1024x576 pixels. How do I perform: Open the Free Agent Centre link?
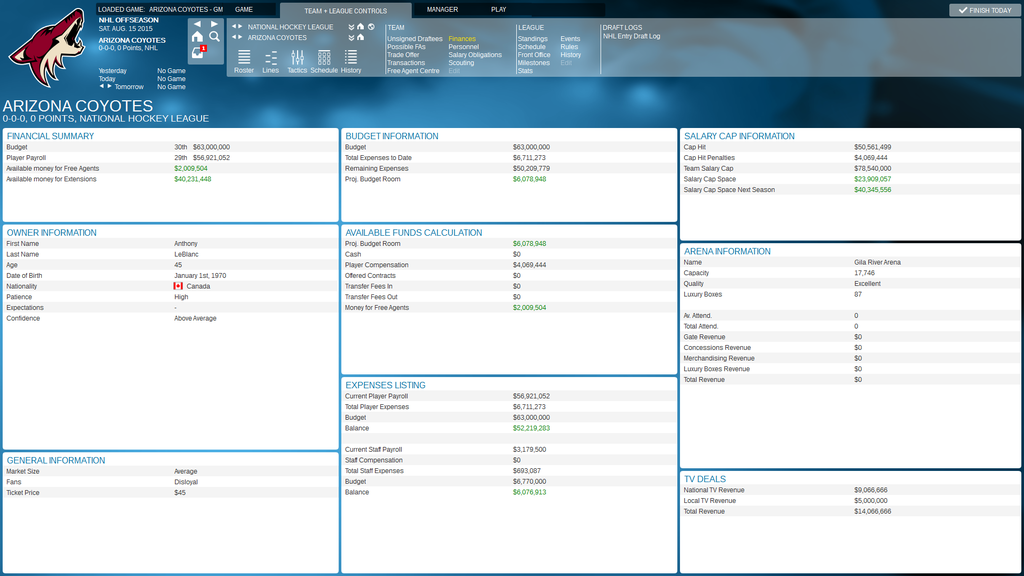[x=413, y=71]
